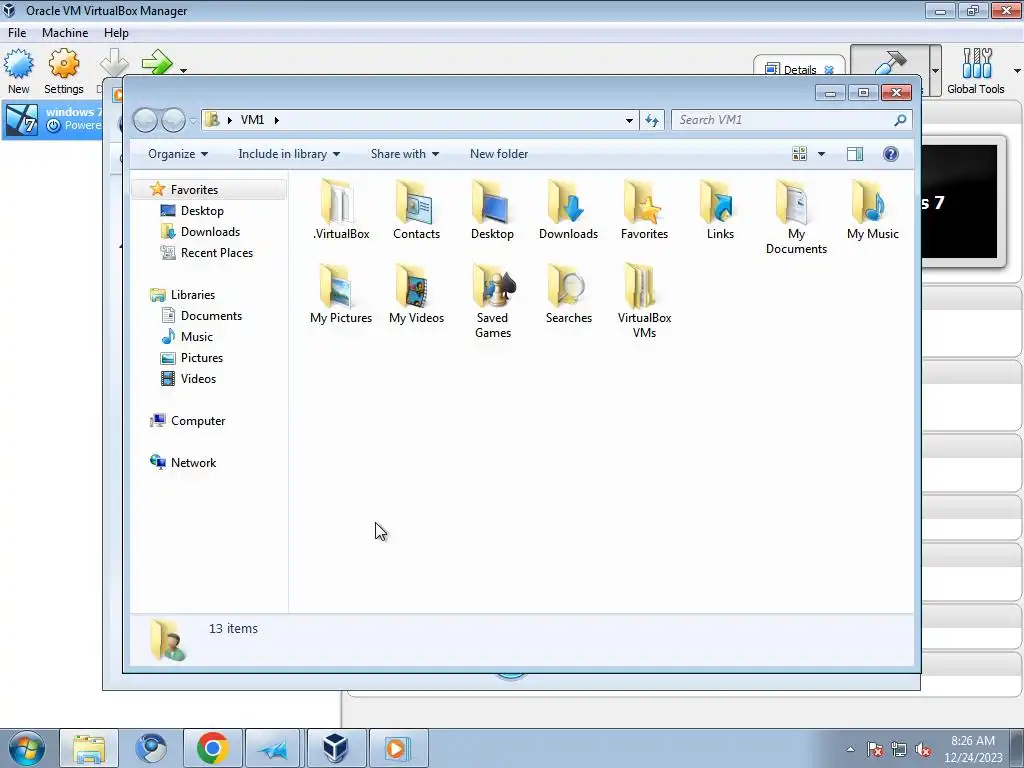Open the Downloads folder in file list

pyautogui.click(x=568, y=210)
